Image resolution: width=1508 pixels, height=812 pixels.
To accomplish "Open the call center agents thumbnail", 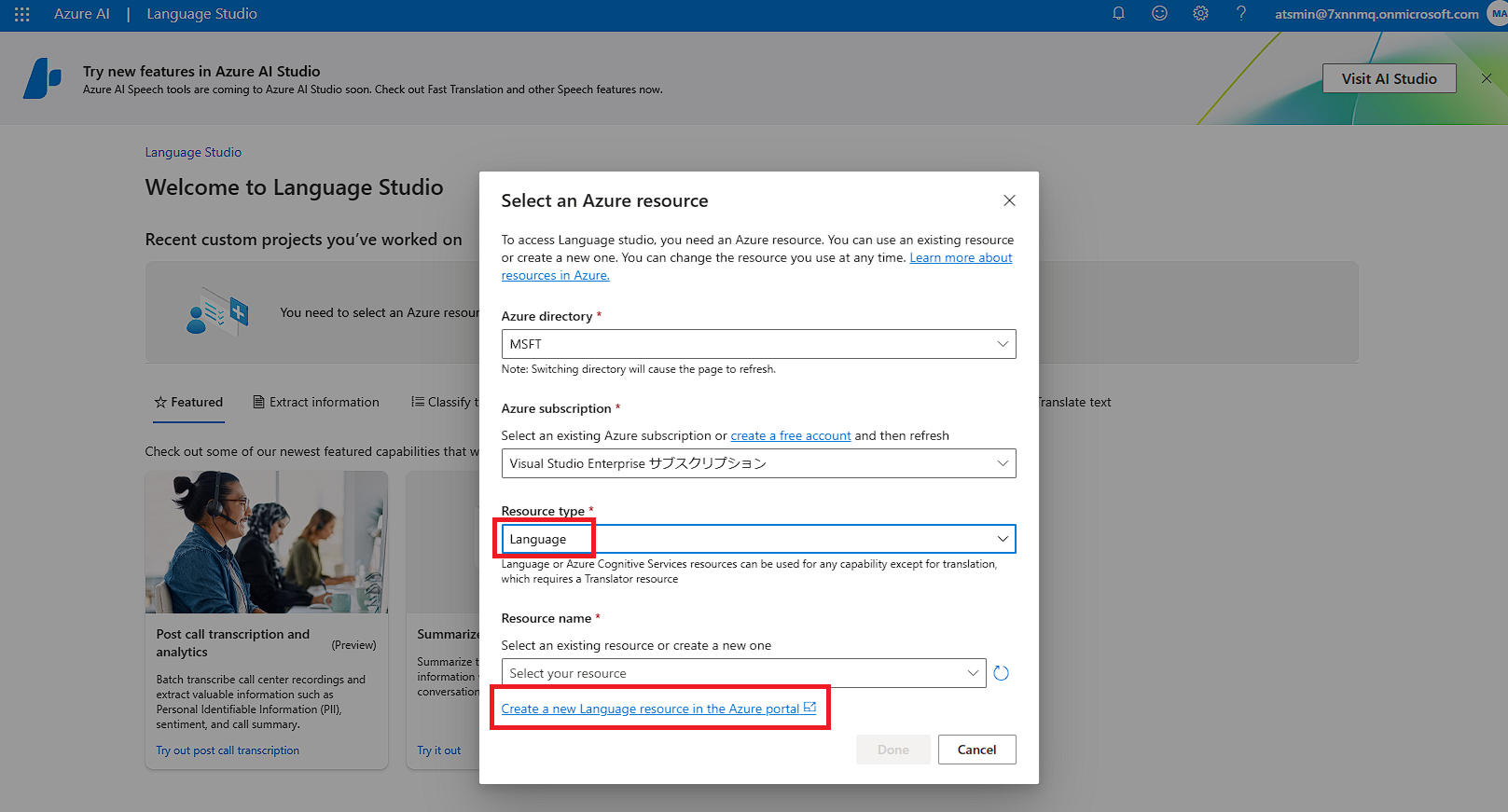I will (267, 543).
